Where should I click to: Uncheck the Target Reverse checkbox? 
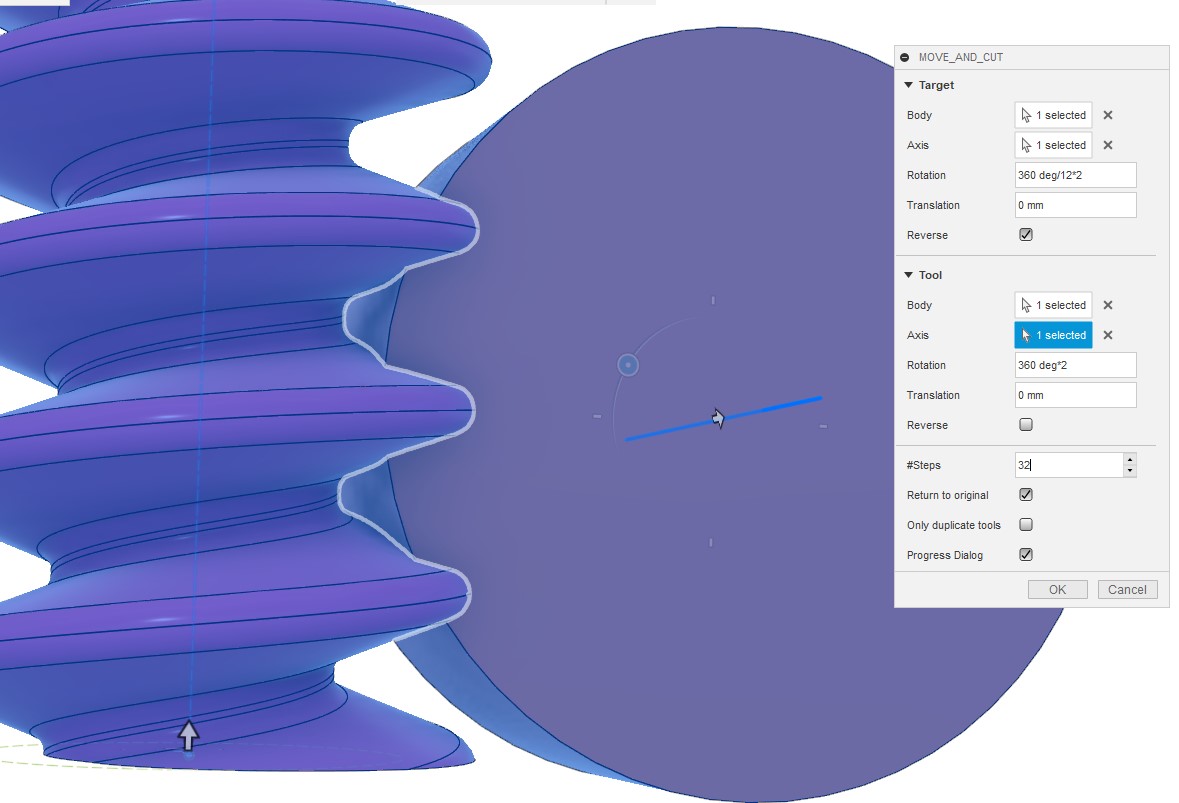(x=1025, y=235)
